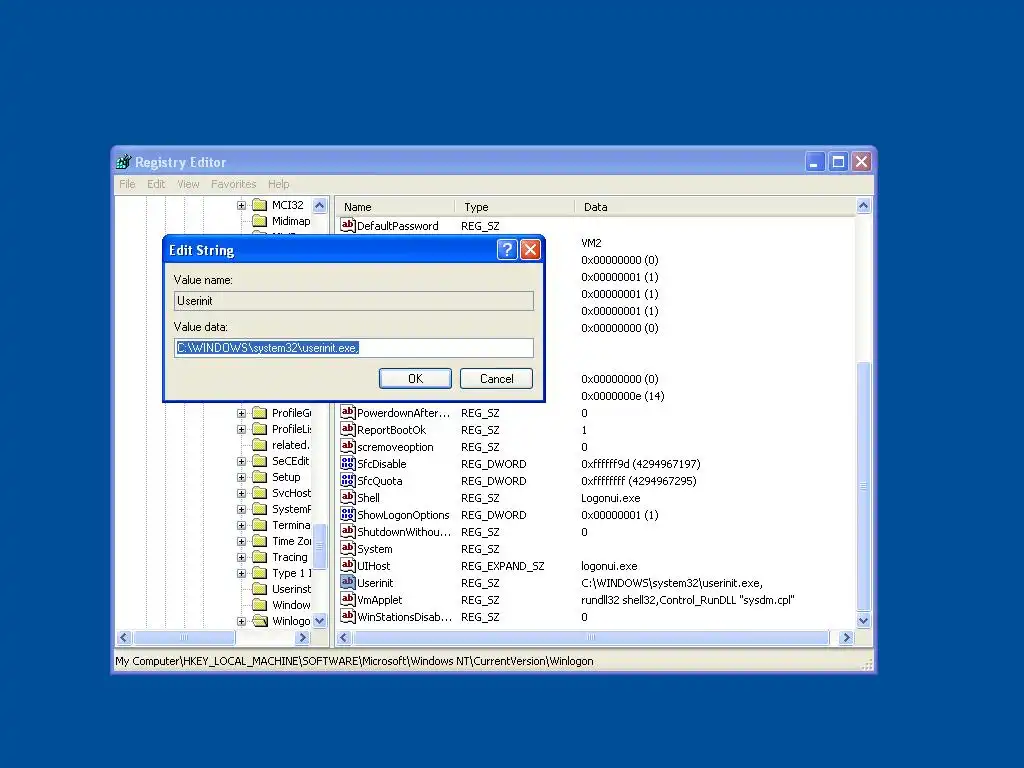Click the DefaultPassword string value icon
1024x768 pixels.
(347, 225)
